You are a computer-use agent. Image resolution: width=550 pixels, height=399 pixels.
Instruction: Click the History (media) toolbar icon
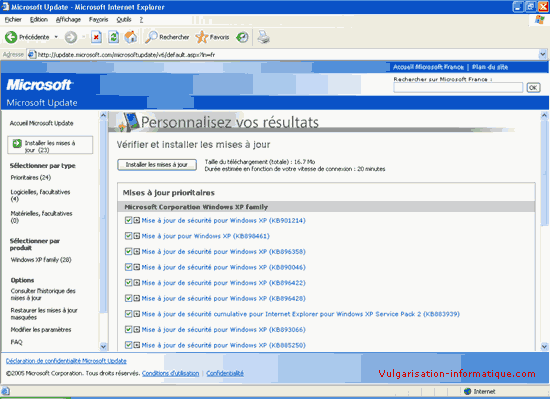click(x=242, y=37)
